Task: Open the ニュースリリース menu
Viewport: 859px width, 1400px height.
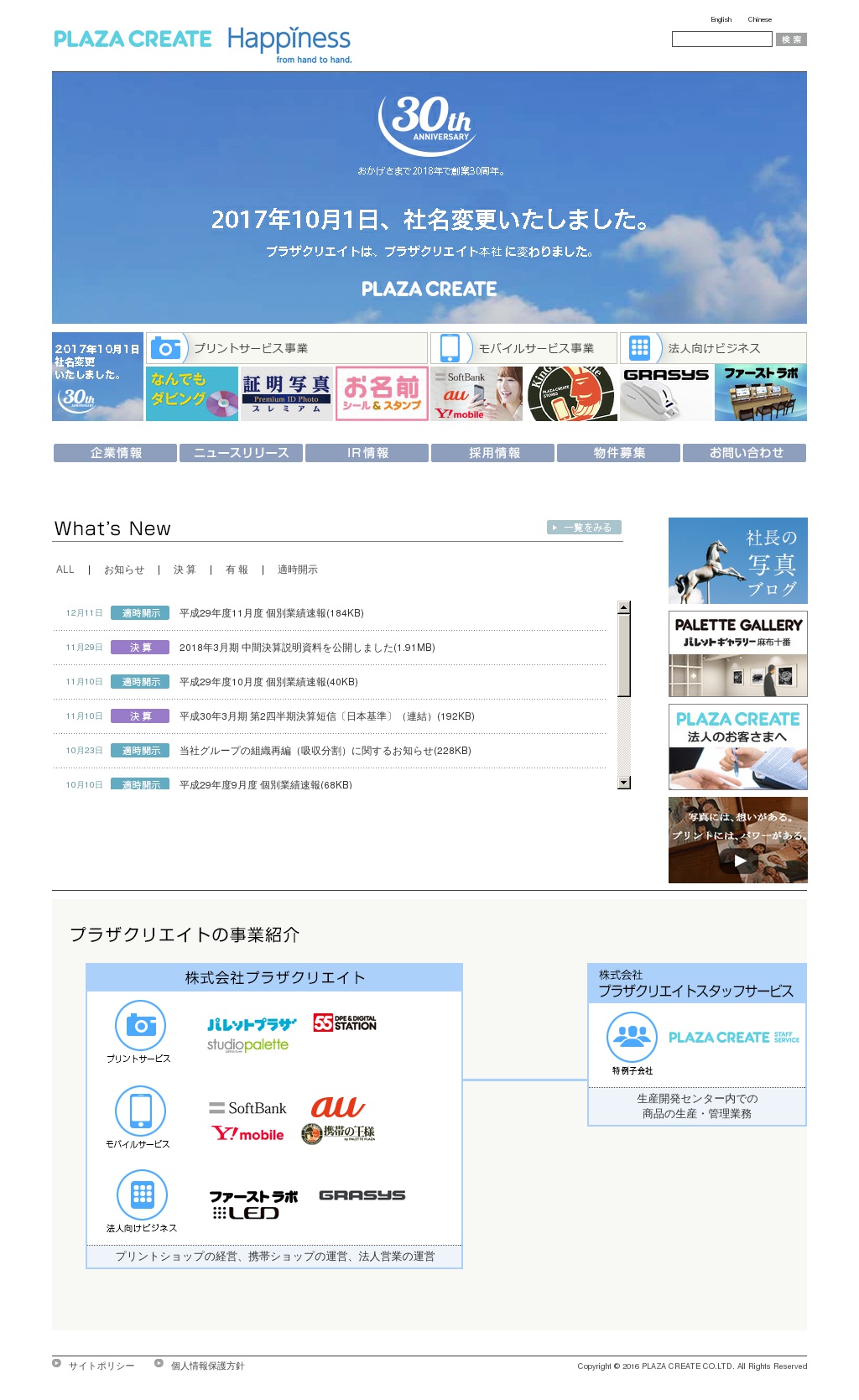Action: click(242, 453)
